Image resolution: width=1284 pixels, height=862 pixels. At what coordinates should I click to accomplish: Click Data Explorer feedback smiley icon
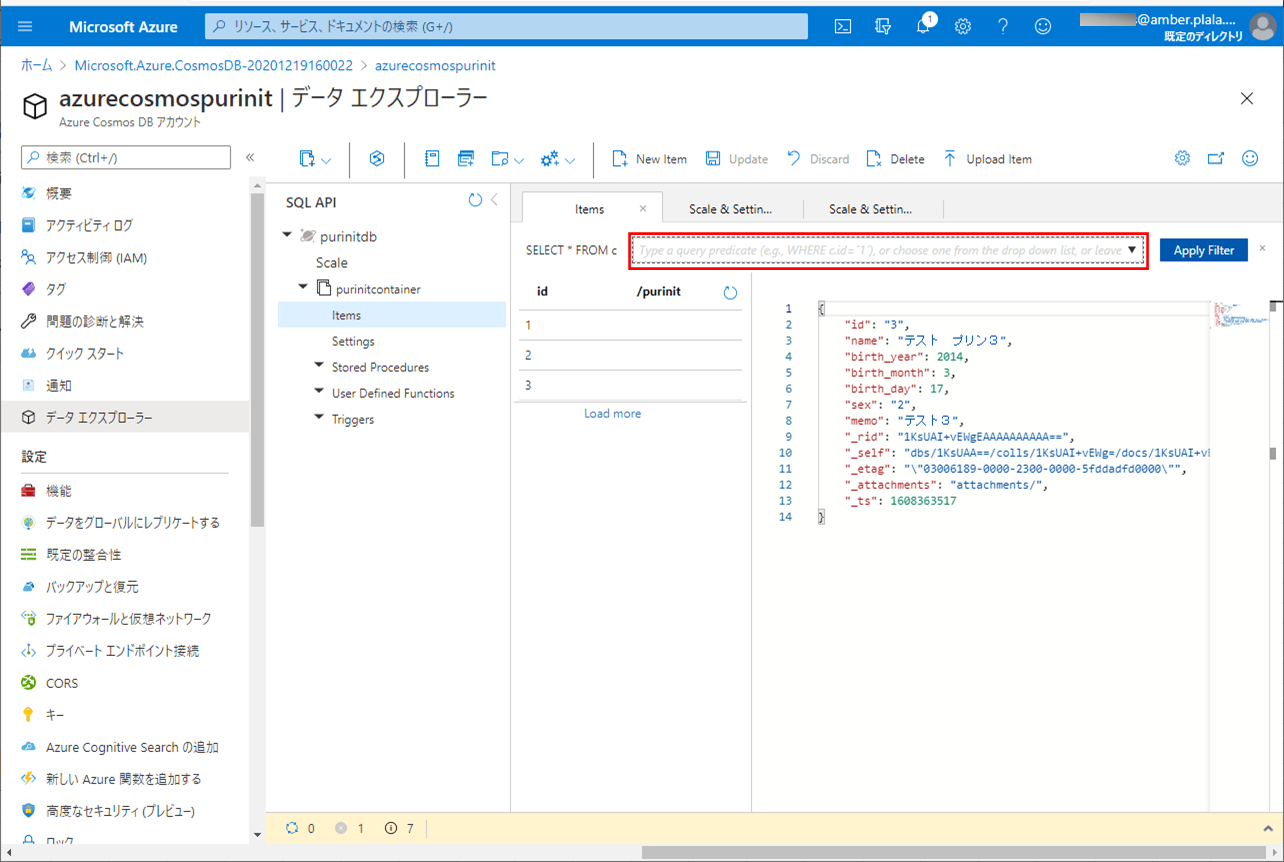tap(1250, 158)
